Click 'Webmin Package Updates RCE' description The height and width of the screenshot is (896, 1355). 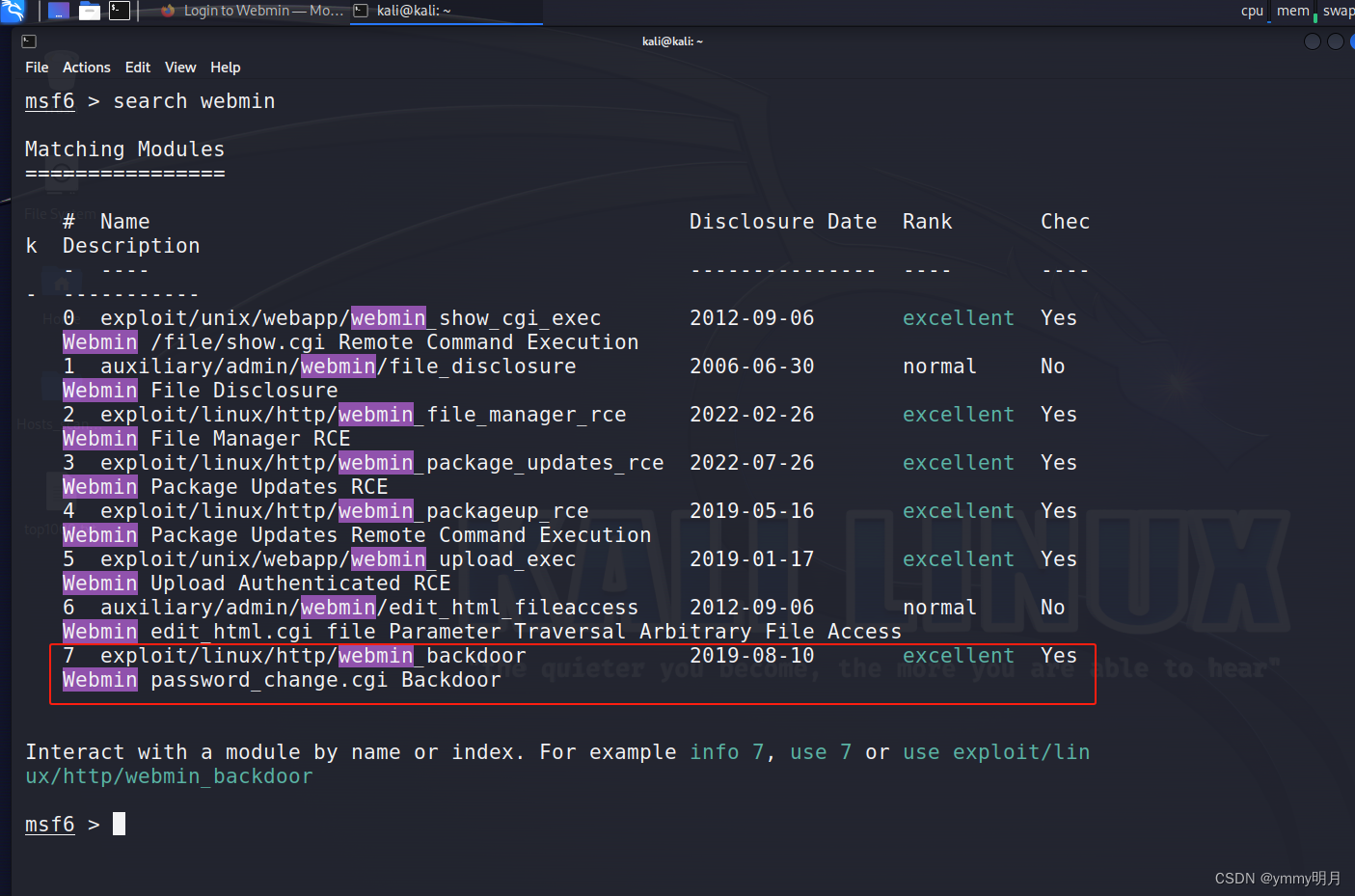tap(226, 487)
